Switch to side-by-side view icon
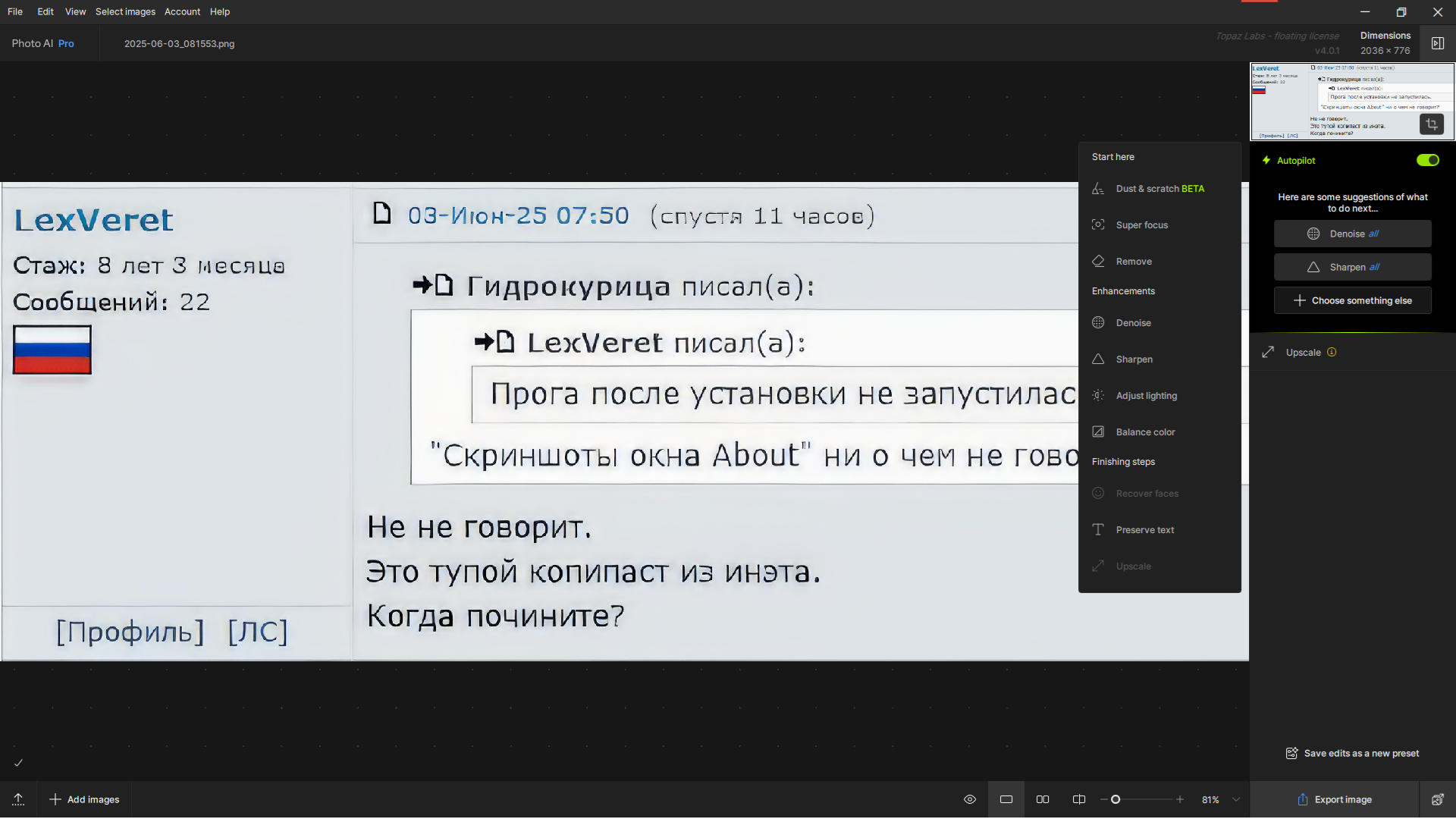Viewport: 1456px width, 819px height. (1043, 799)
